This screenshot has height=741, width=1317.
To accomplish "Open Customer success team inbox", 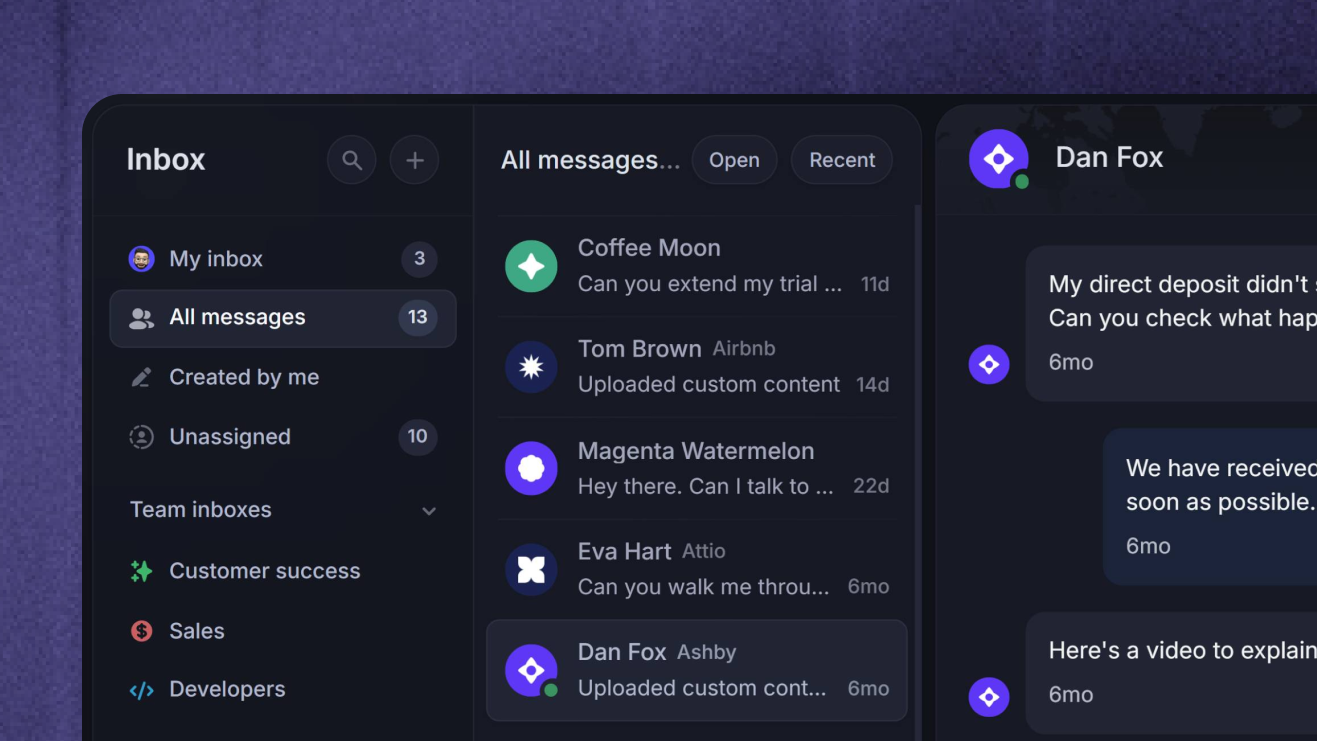I will click(x=283, y=571).
